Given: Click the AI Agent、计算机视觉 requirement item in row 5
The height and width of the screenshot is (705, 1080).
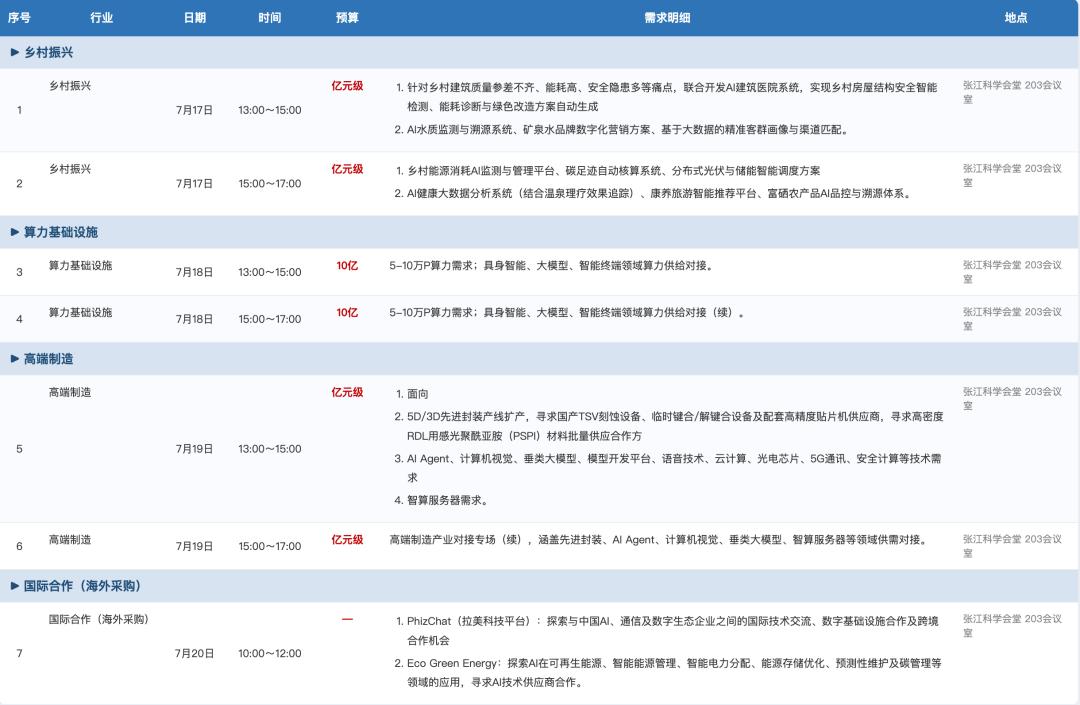Looking at the screenshot, I should point(674,468).
